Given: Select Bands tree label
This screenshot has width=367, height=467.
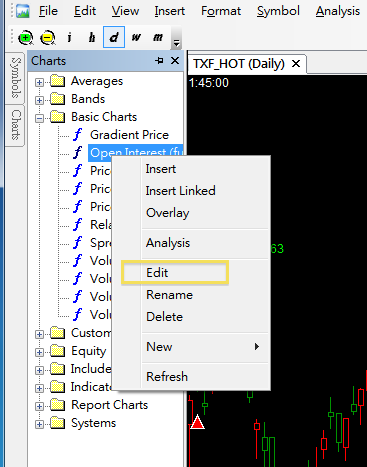Looking at the screenshot, I should click(x=88, y=99).
